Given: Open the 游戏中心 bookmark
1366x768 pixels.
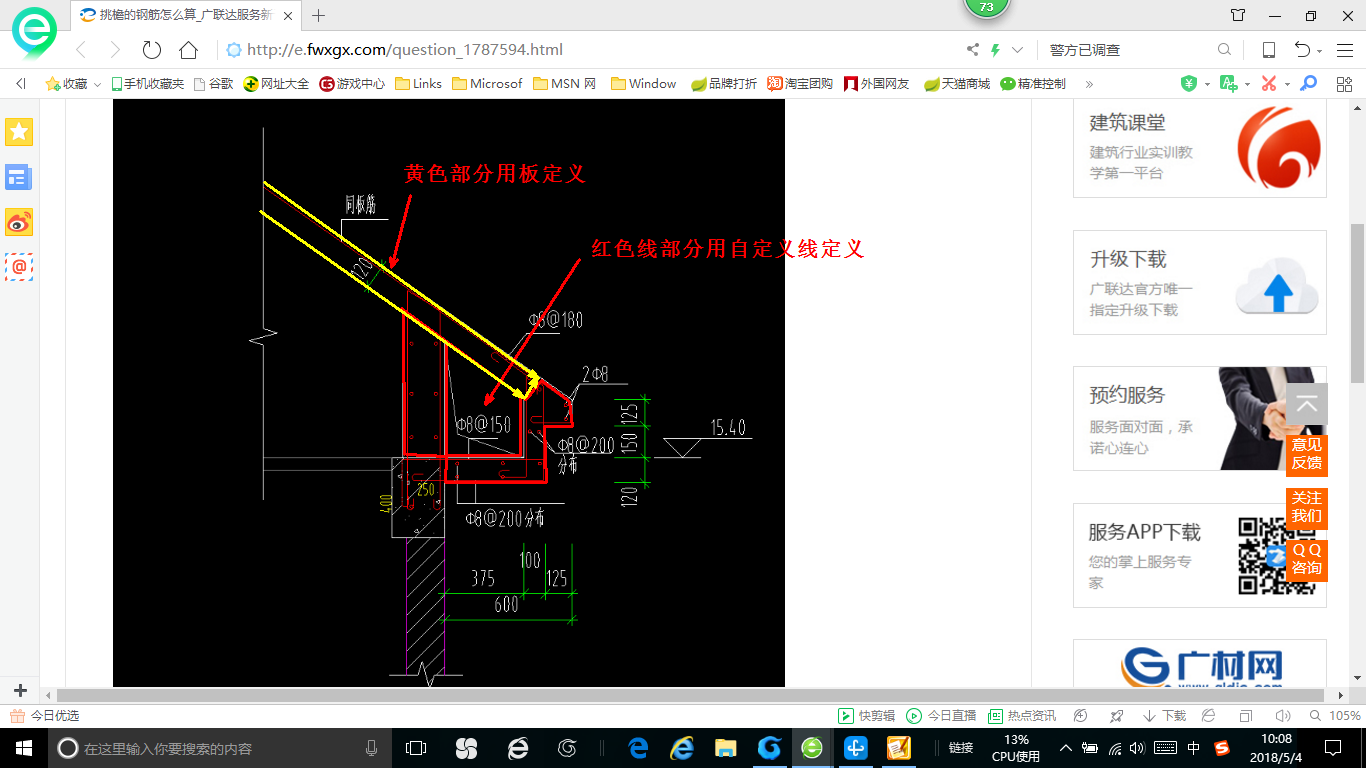Looking at the screenshot, I should pyautogui.click(x=352, y=84).
